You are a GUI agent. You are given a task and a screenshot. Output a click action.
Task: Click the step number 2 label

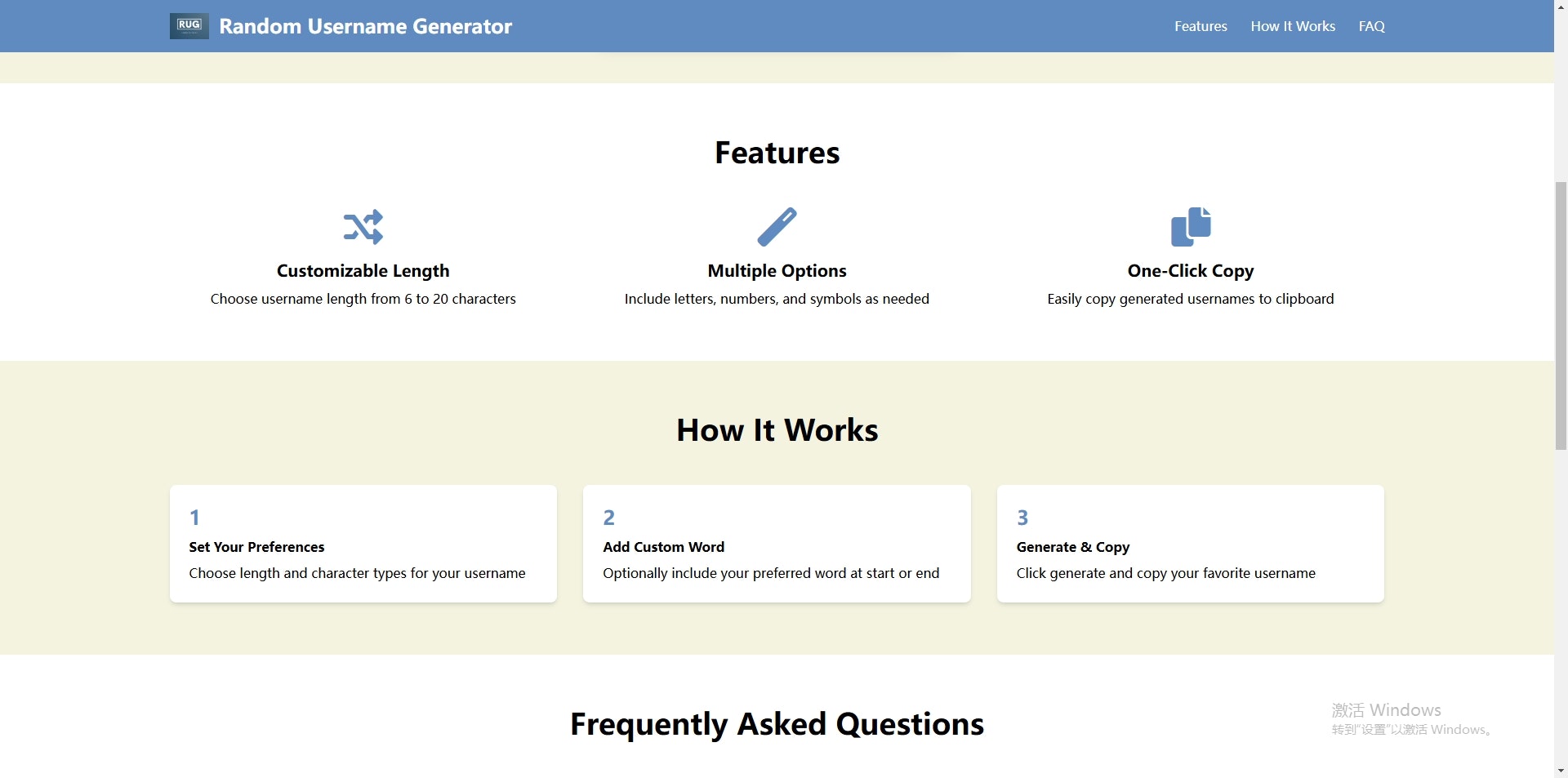pos(608,518)
